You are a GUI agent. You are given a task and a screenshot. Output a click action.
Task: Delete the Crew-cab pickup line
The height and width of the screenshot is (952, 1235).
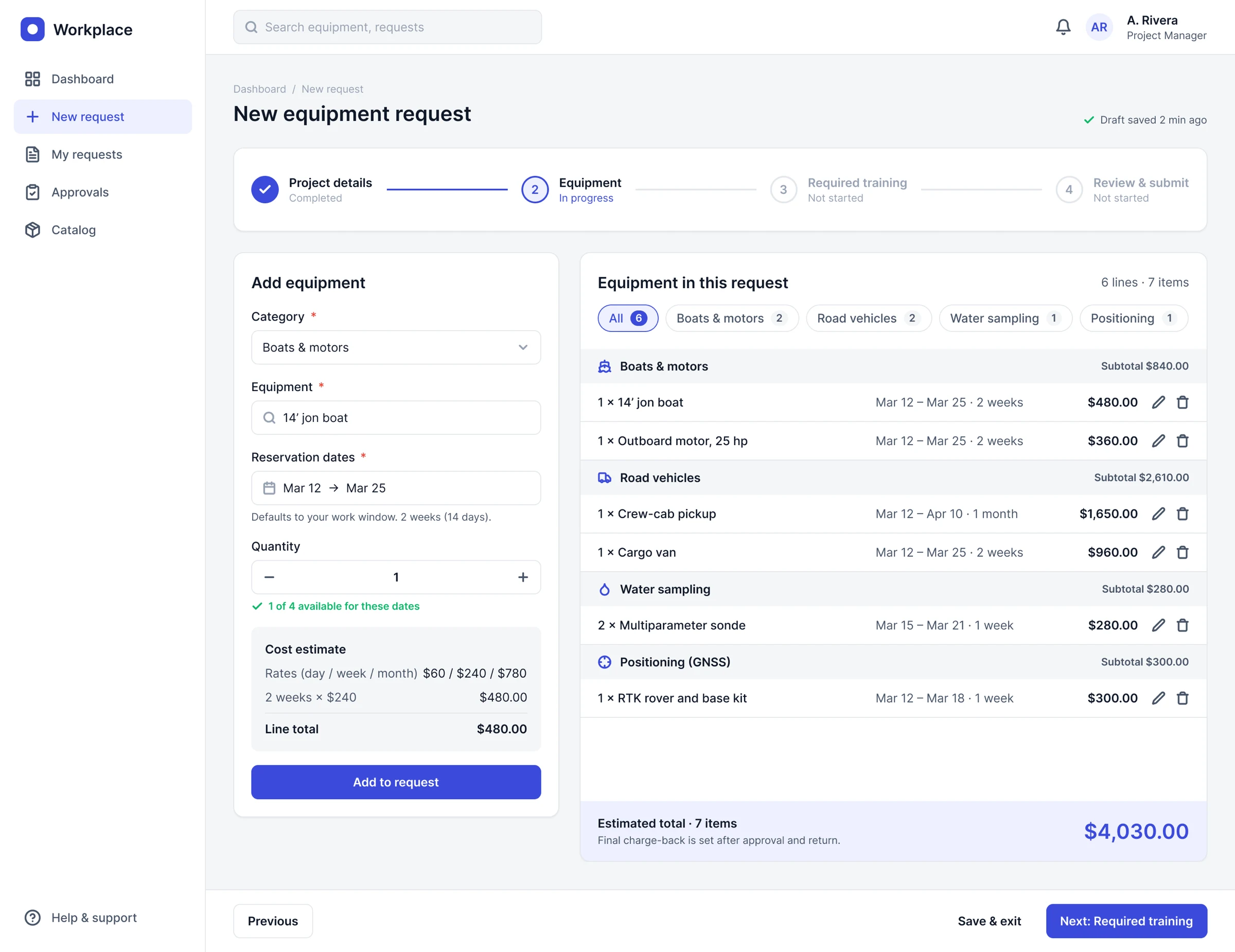1183,514
